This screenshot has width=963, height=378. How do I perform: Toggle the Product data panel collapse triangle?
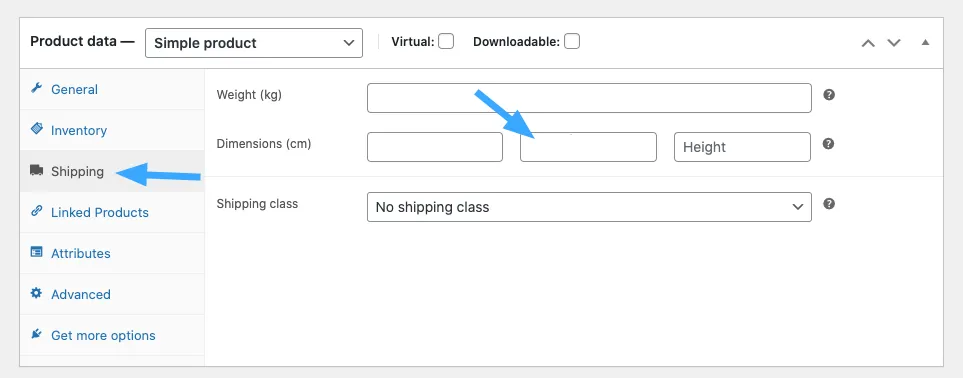[x=926, y=42]
